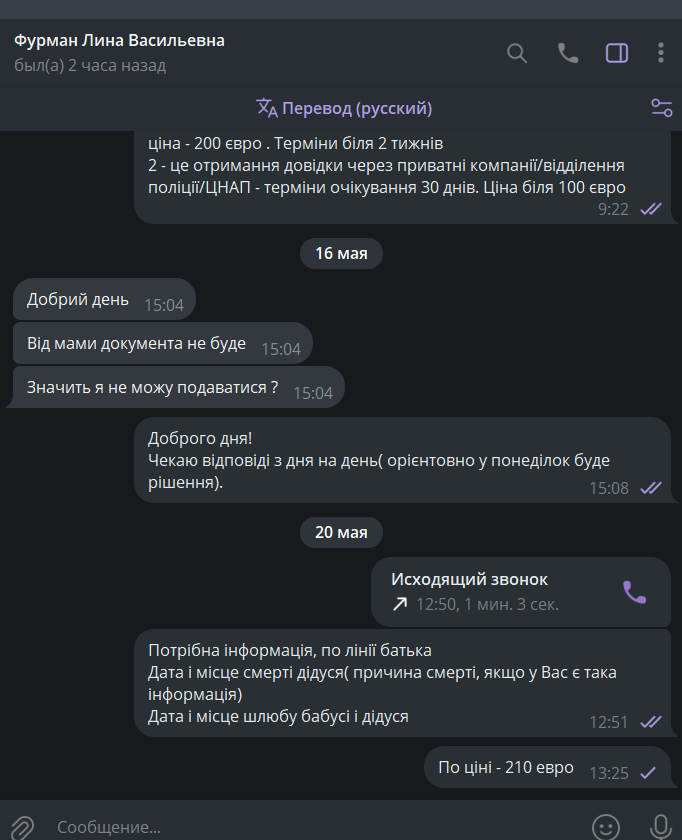Translate chat via Перевод (русский) button
This screenshot has width=682, height=840.
(344, 108)
